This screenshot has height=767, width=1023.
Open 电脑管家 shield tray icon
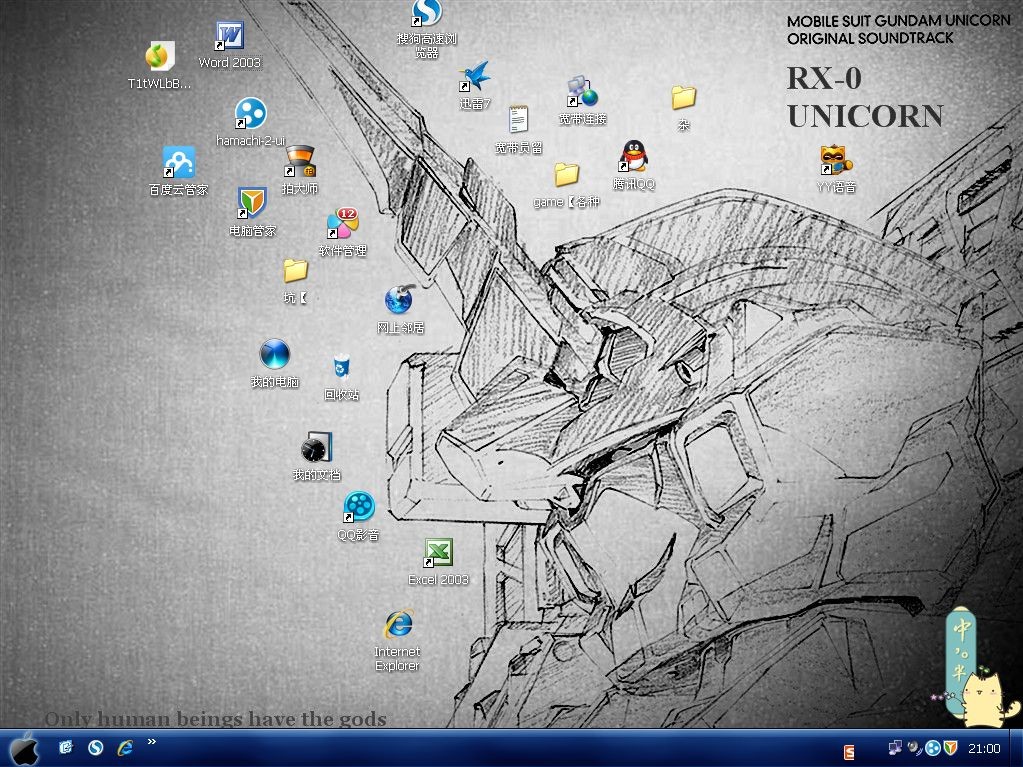pos(951,748)
